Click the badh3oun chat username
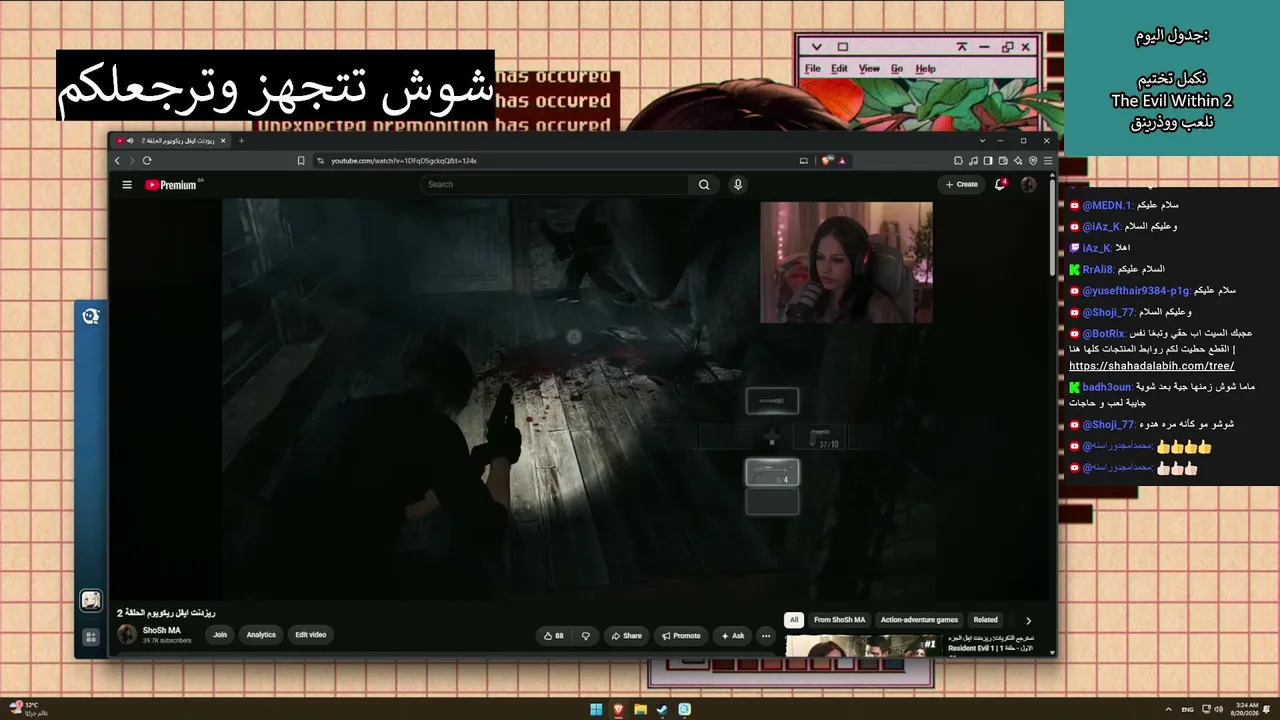 1107,387
